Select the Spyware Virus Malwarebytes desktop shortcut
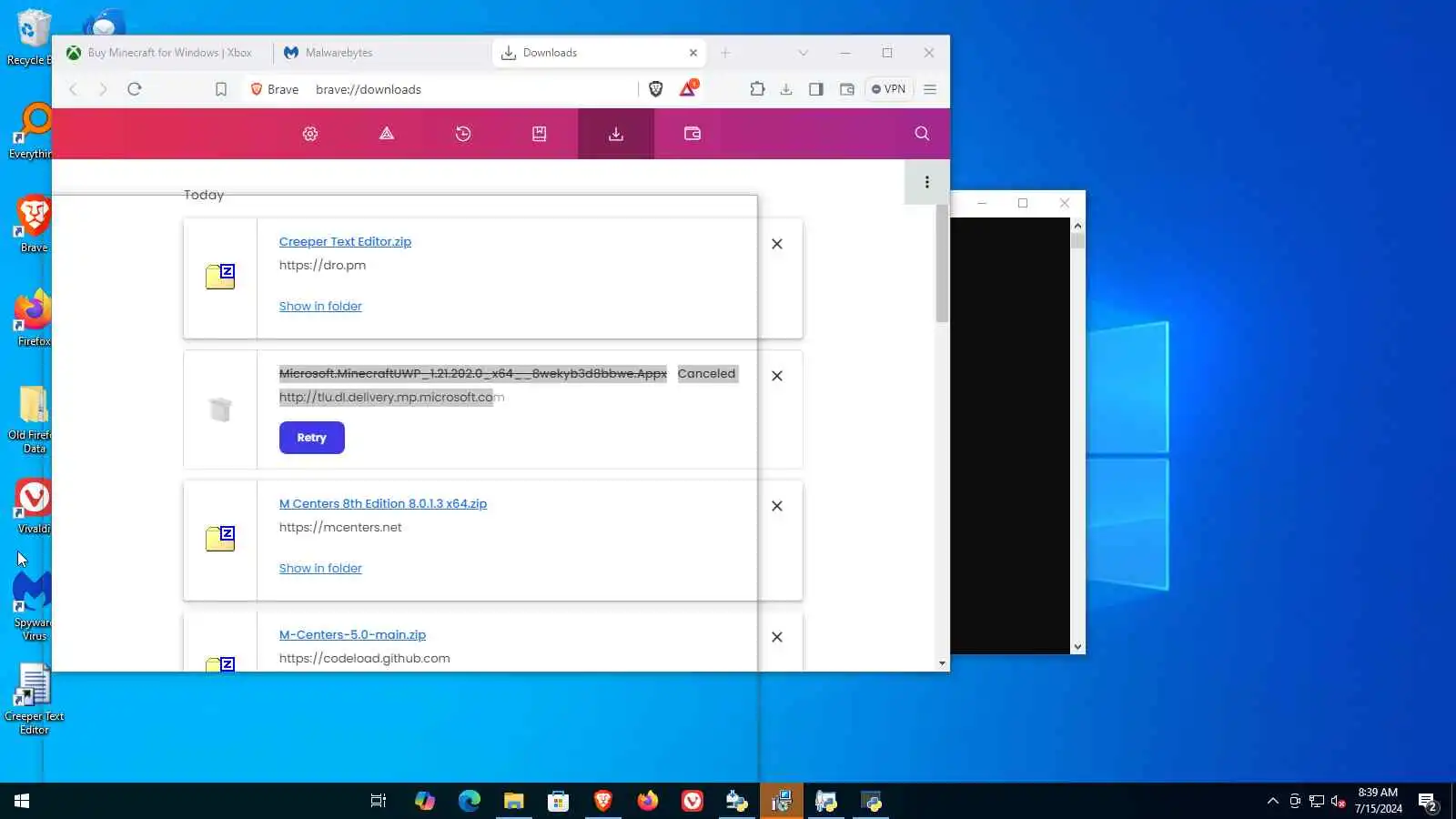 pos(34,605)
